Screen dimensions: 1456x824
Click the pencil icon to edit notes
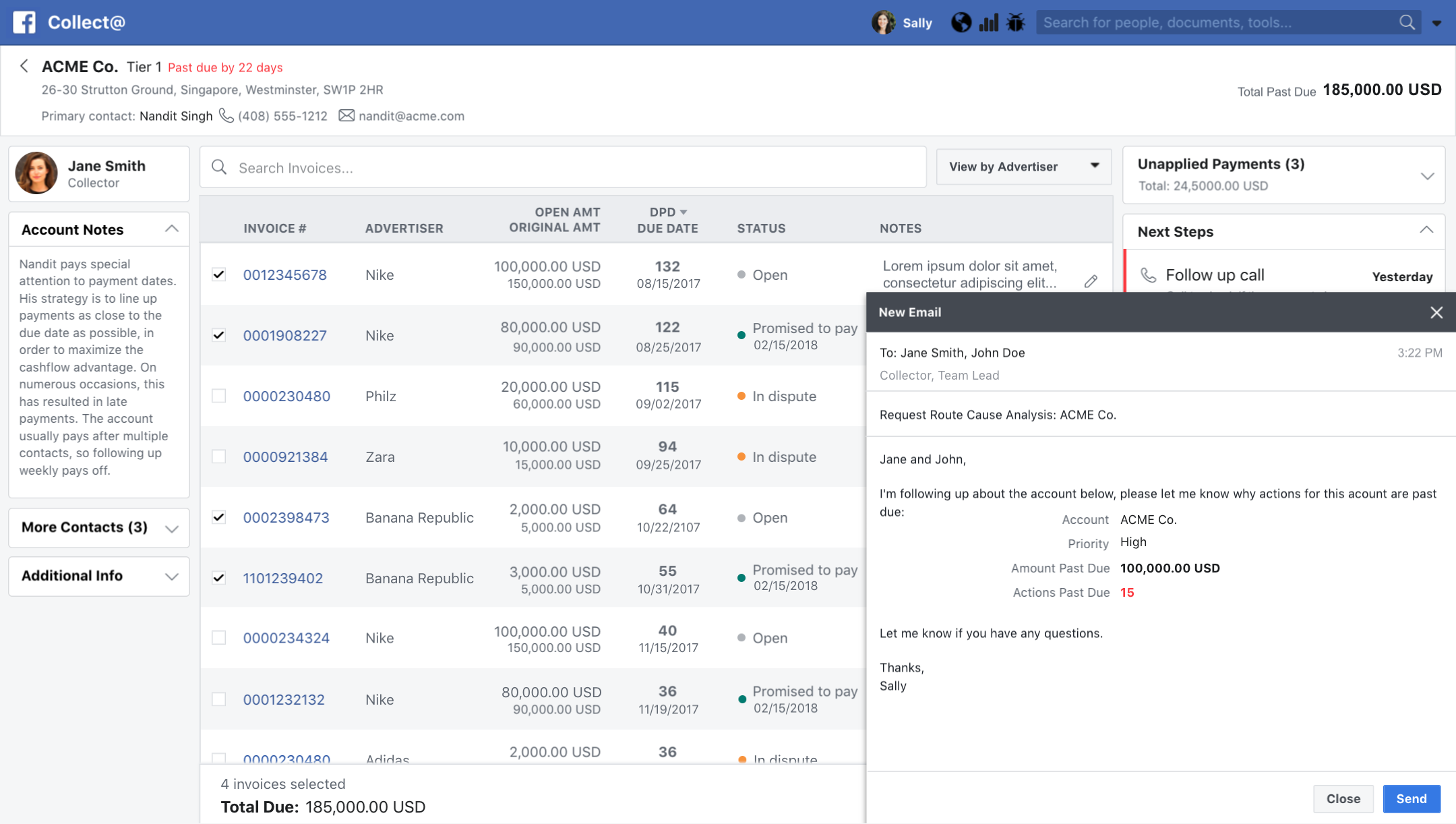click(1091, 282)
